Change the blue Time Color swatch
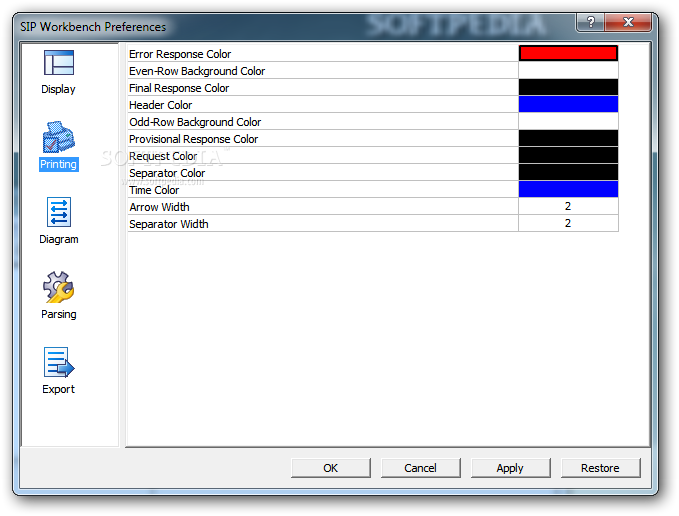Viewport: 679px width, 516px height. [x=568, y=189]
